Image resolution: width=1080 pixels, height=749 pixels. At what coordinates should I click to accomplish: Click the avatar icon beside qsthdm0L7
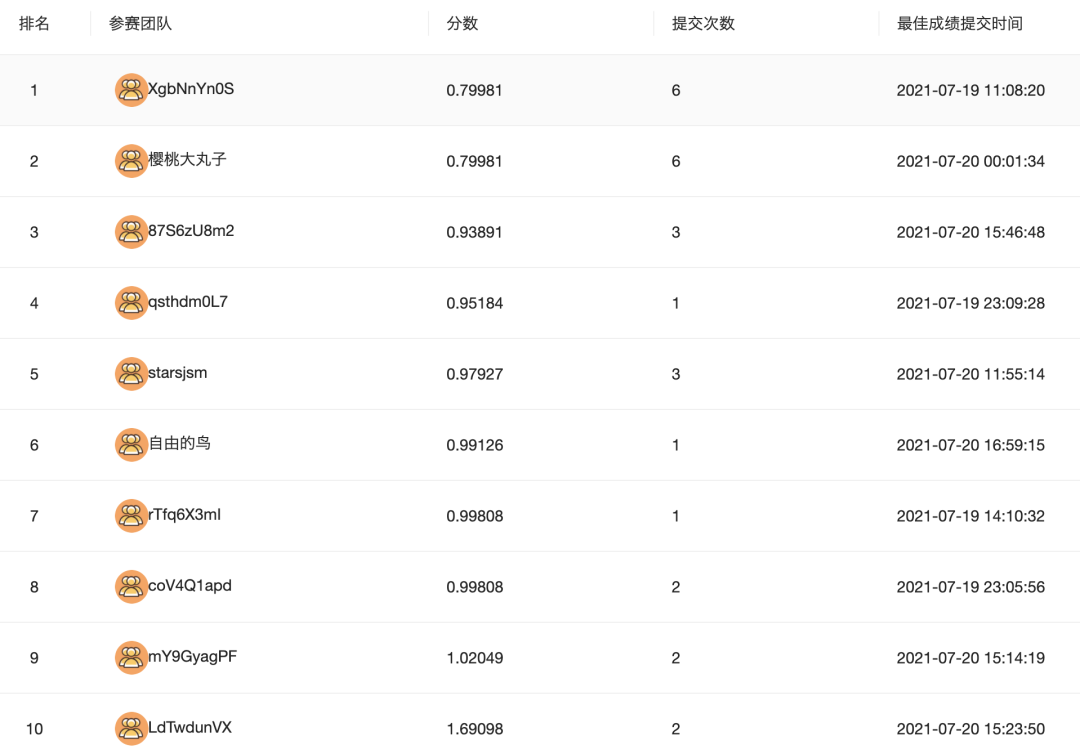tap(131, 303)
